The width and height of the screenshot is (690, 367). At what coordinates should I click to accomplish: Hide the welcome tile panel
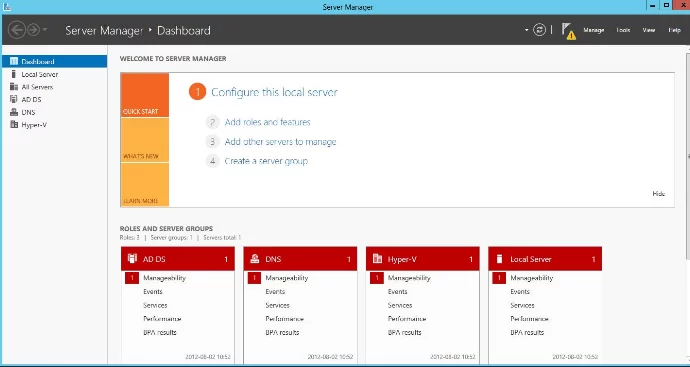[658, 194]
